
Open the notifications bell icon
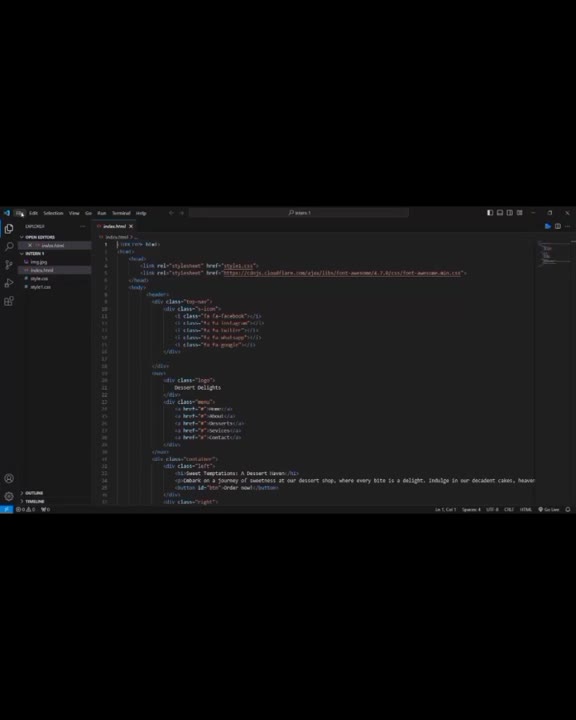tap(568, 509)
